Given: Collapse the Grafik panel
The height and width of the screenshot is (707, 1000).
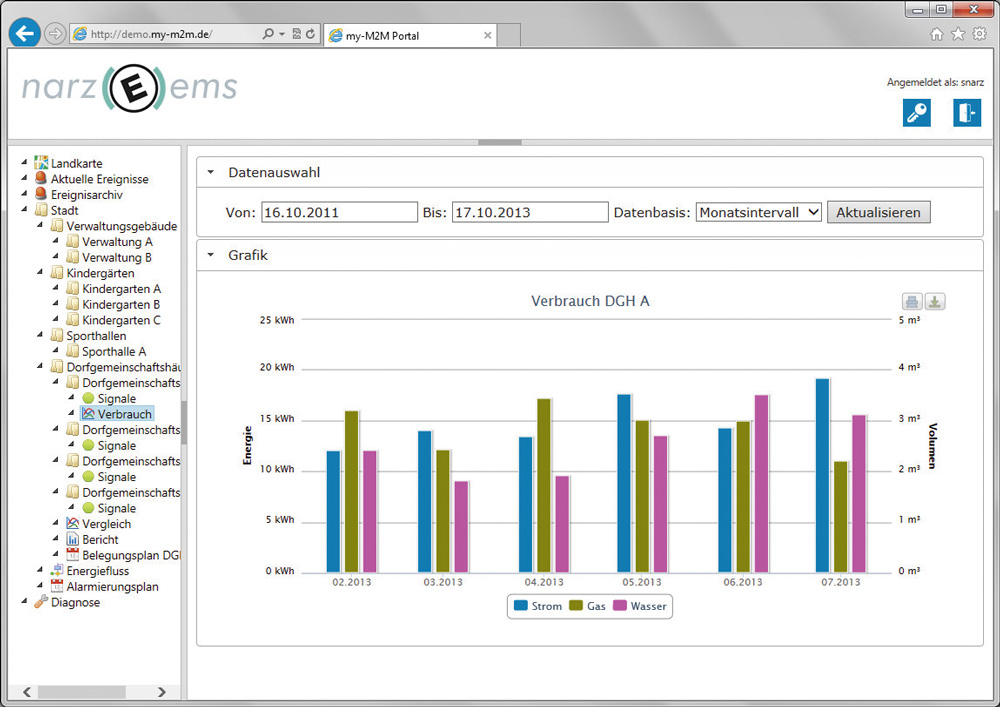Looking at the screenshot, I should (211, 255).
